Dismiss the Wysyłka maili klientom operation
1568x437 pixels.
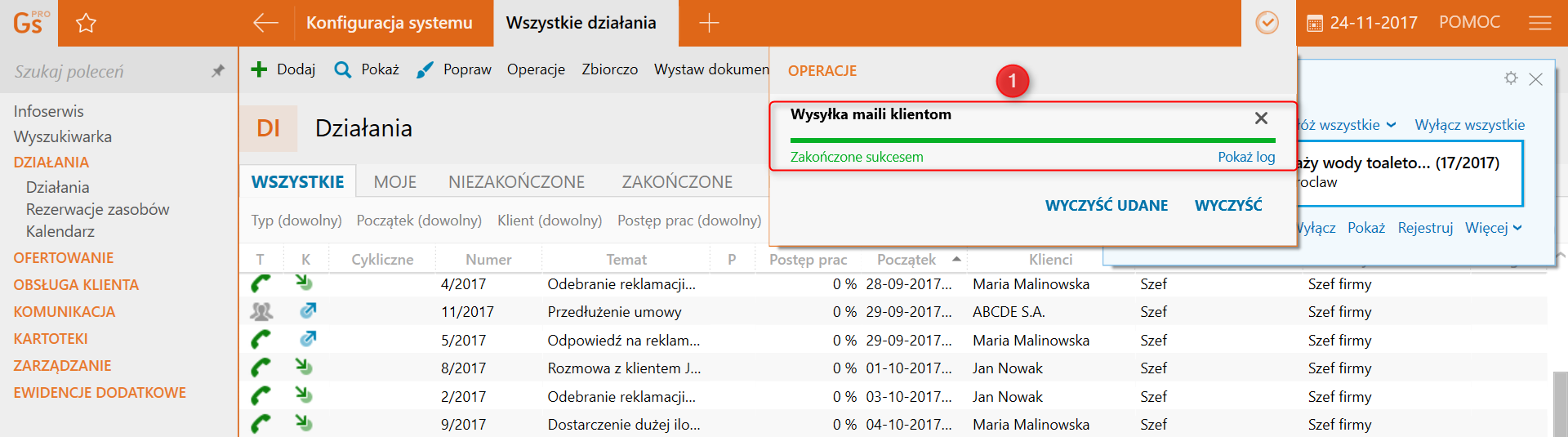1261,118
